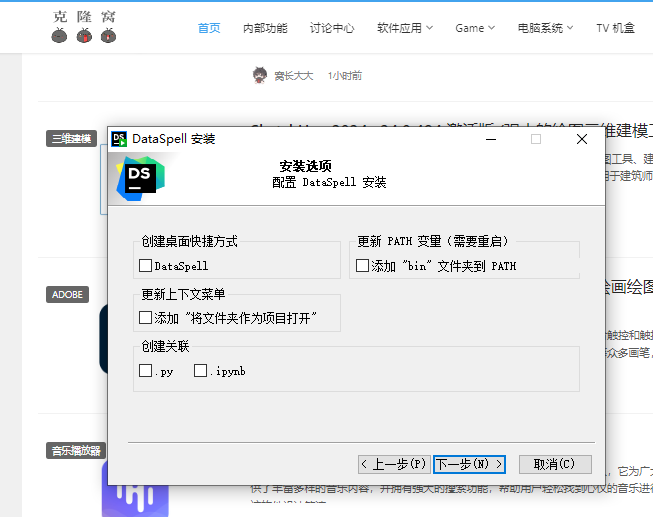Expand the 软件应用 dropdown menu

pos(405,28)
